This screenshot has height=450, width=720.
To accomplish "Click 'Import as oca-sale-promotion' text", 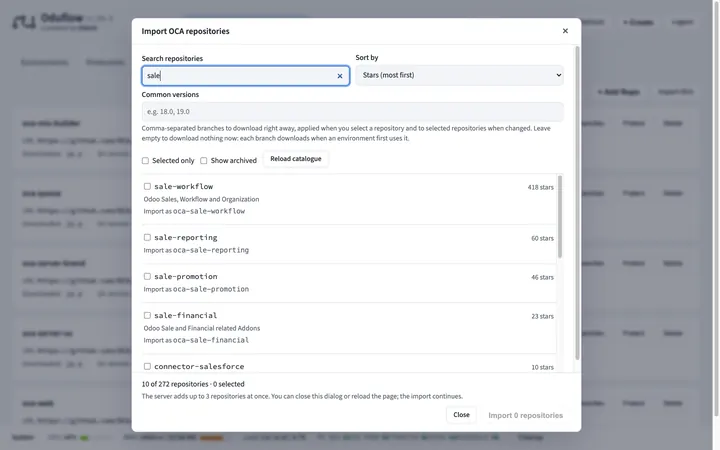I will 196,289.
